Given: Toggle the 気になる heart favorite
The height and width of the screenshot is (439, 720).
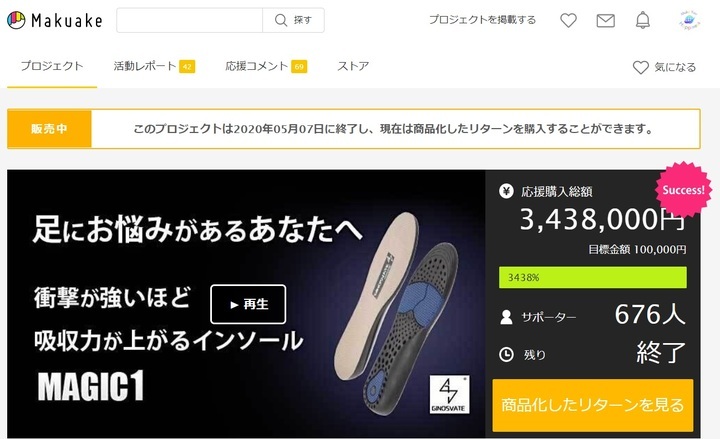Looking at the screenshot, I should coord(664,67).
